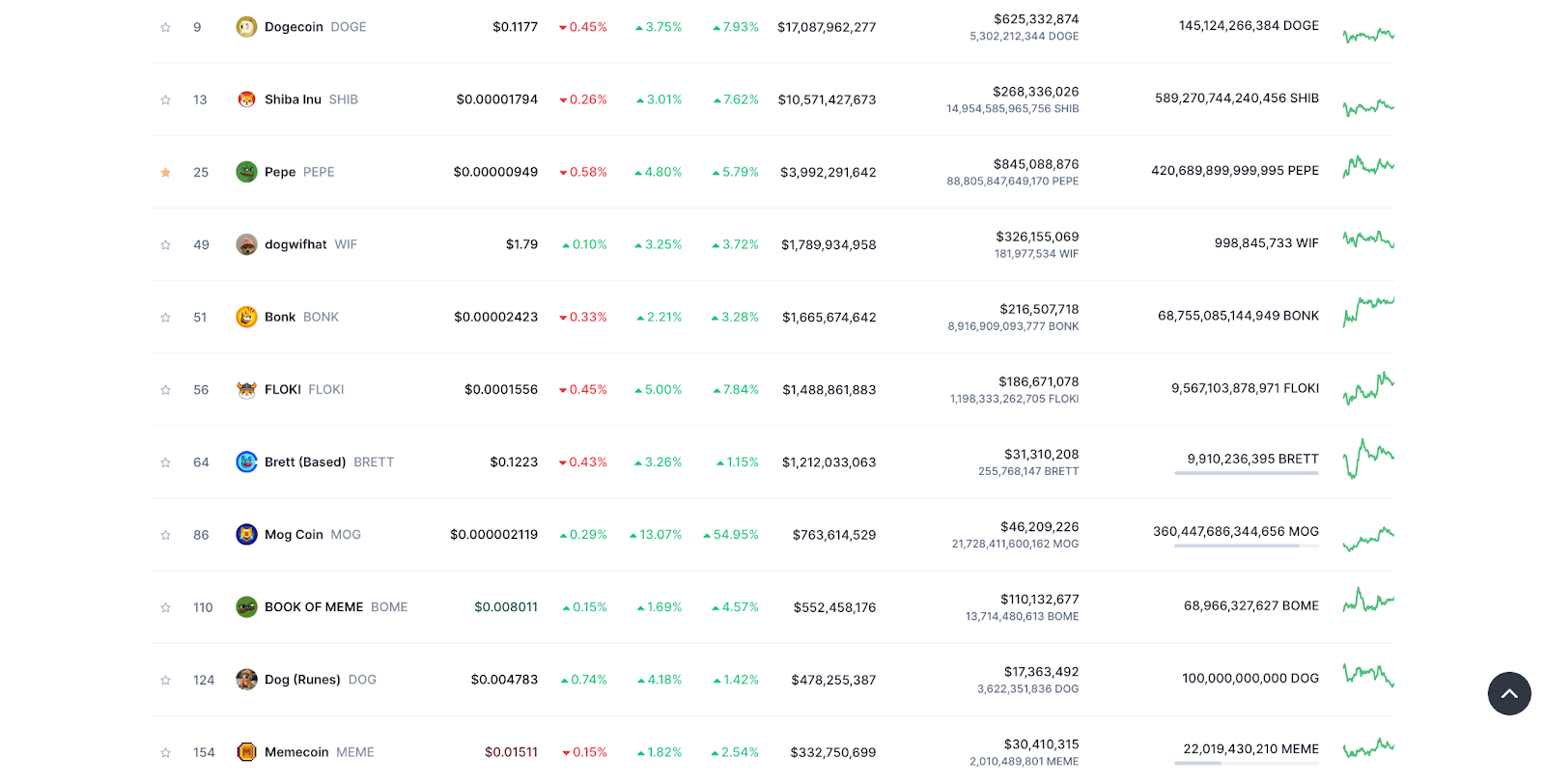Click the BOOK OF MEME logo

click(246, 606)
